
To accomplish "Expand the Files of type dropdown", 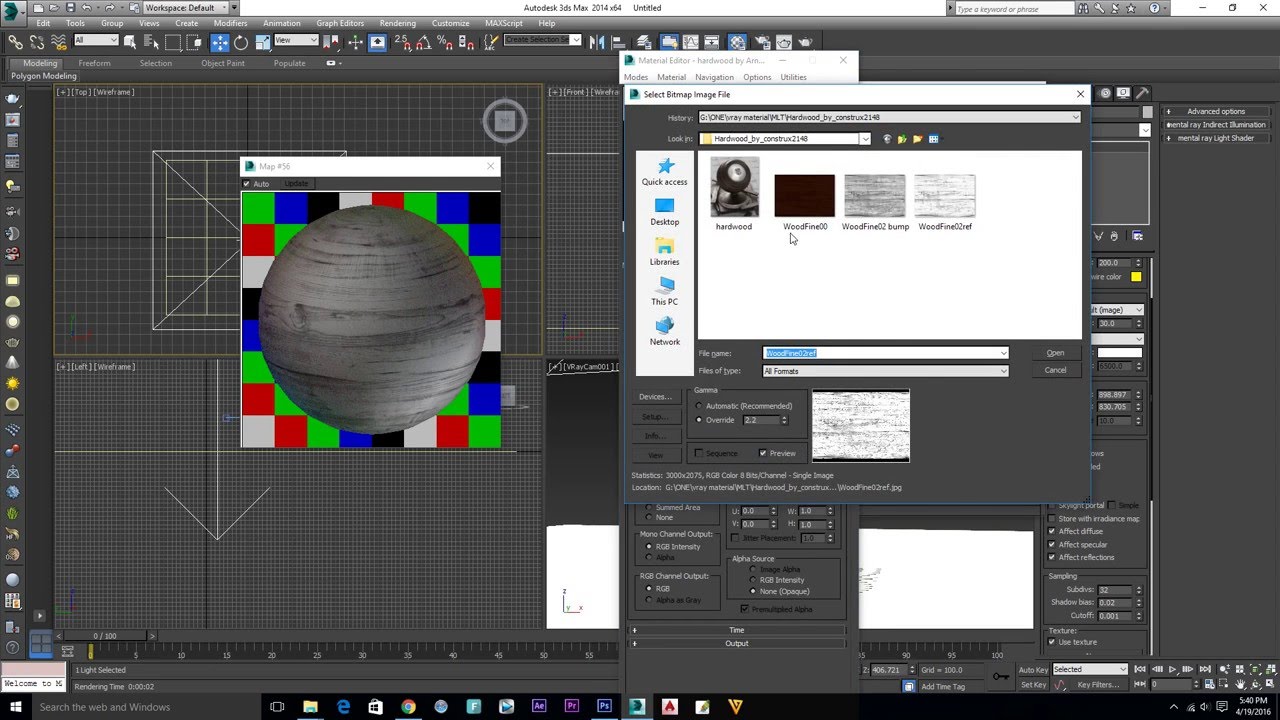I will coord(1003,371).
